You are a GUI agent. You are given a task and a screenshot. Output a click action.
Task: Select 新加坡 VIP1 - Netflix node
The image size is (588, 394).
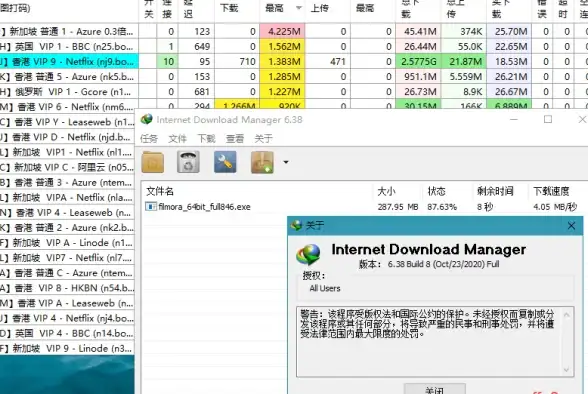[x=67, y=152]
